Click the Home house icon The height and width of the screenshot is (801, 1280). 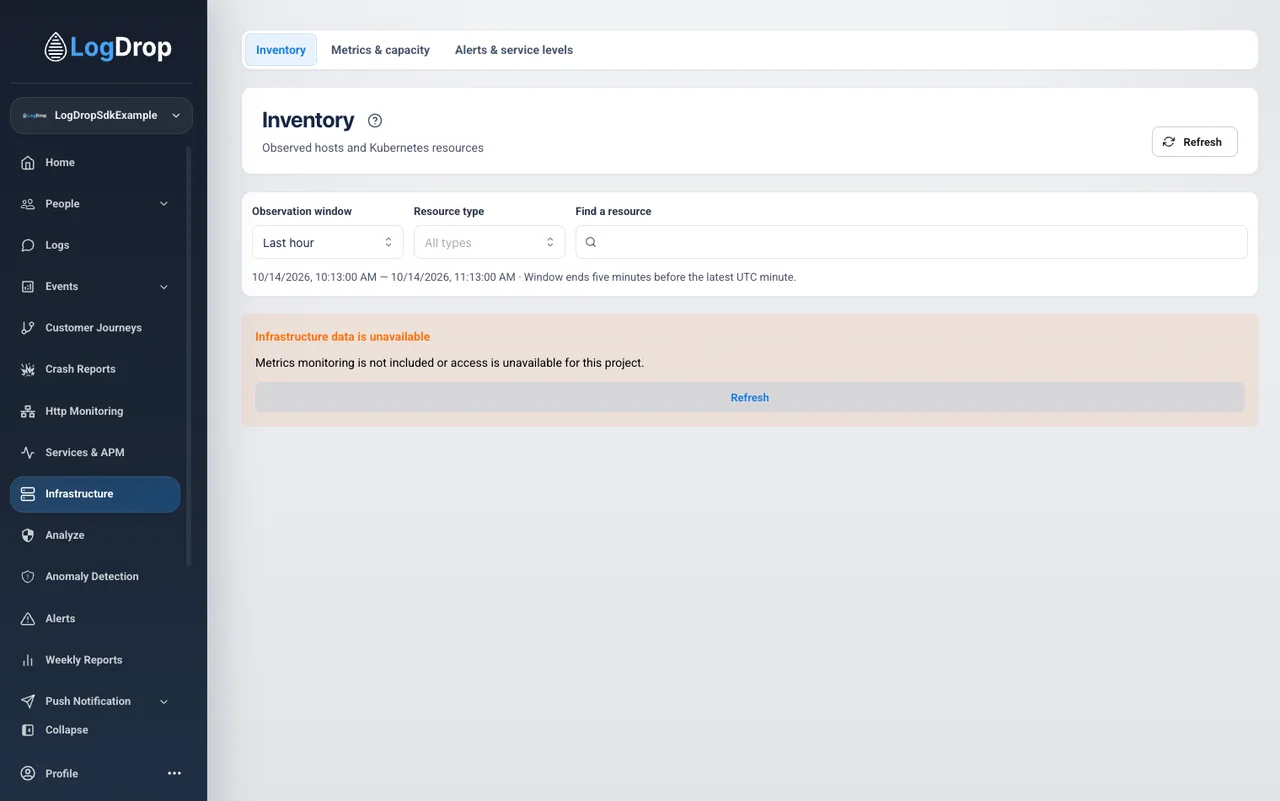(x=28, y=162)
